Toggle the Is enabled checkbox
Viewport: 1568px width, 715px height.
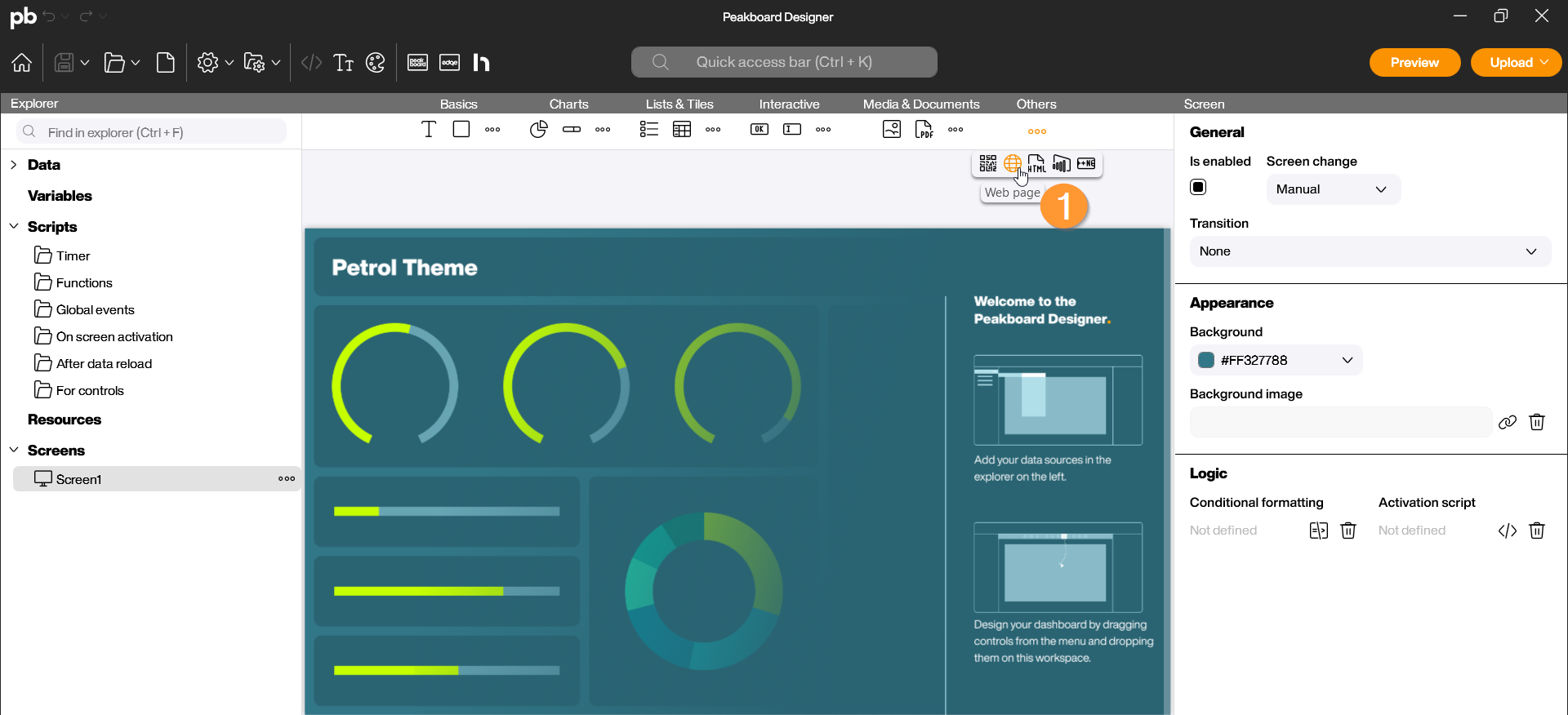coord(1198,188)
